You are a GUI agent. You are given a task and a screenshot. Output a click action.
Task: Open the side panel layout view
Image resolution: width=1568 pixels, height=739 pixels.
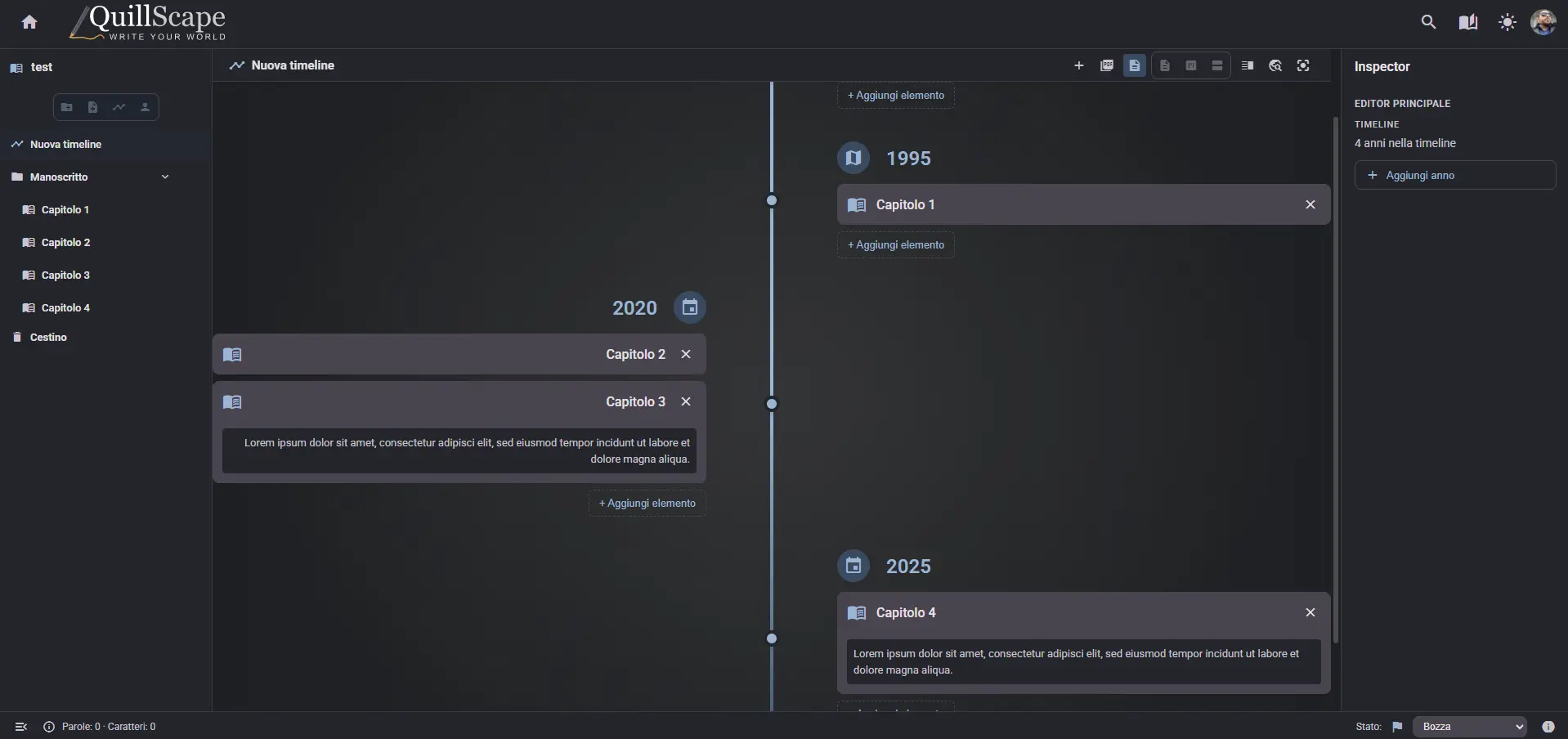[1247, 65]
